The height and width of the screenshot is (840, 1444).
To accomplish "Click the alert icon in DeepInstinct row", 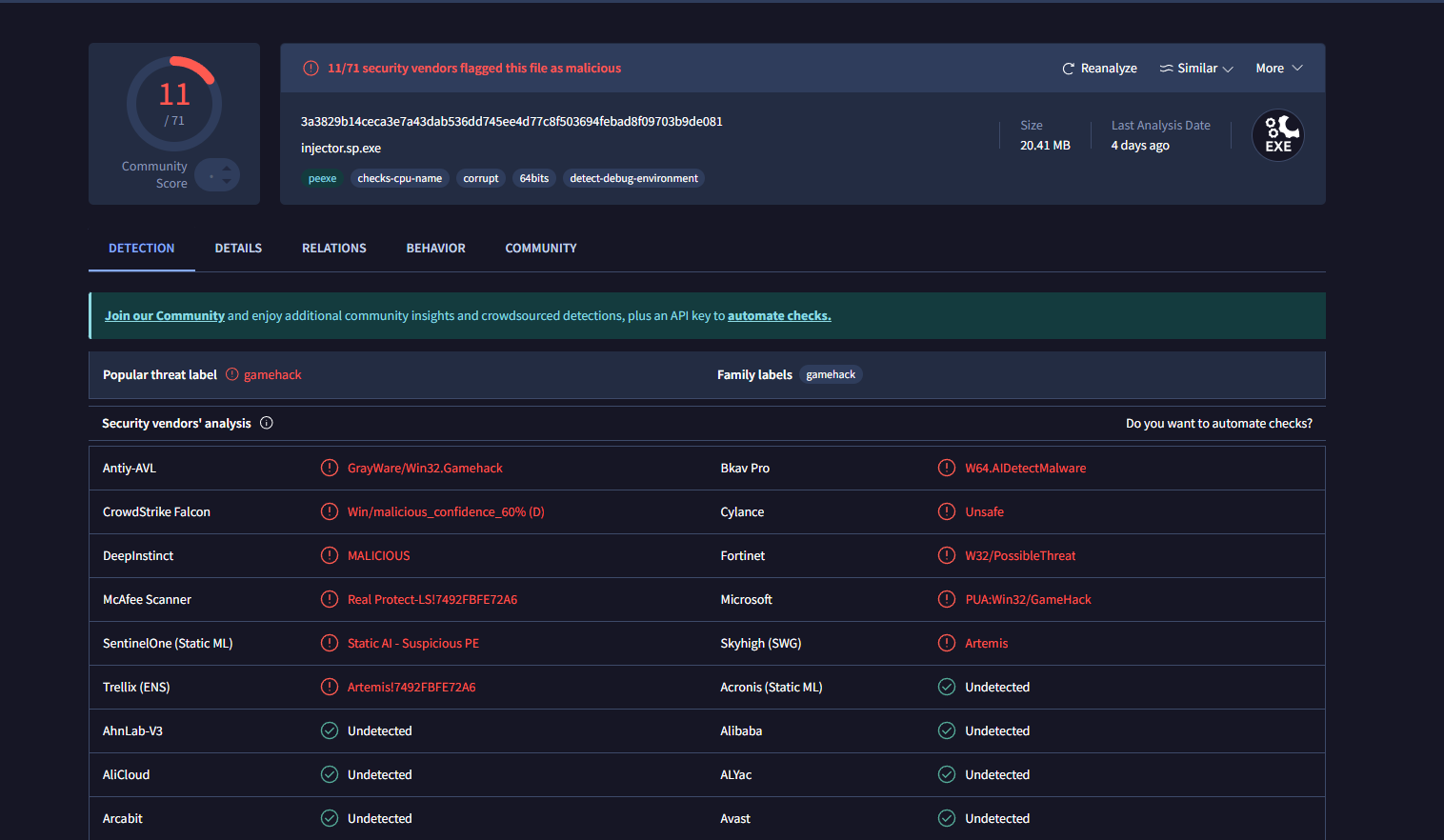I will (x=330, y=555).
